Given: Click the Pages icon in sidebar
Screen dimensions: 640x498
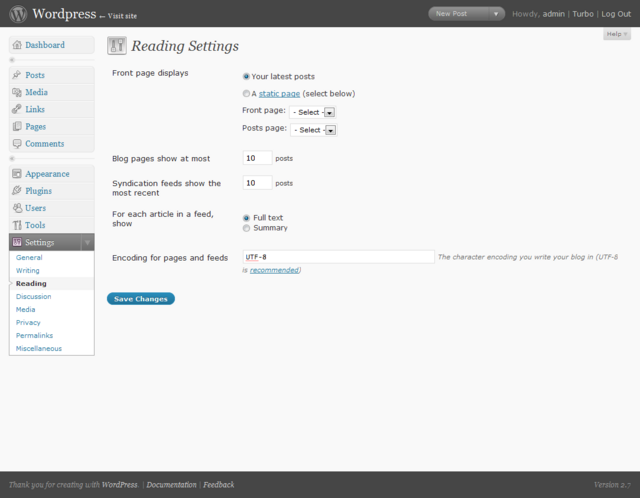Looking at the screenshot, I should tap(17, 126).
